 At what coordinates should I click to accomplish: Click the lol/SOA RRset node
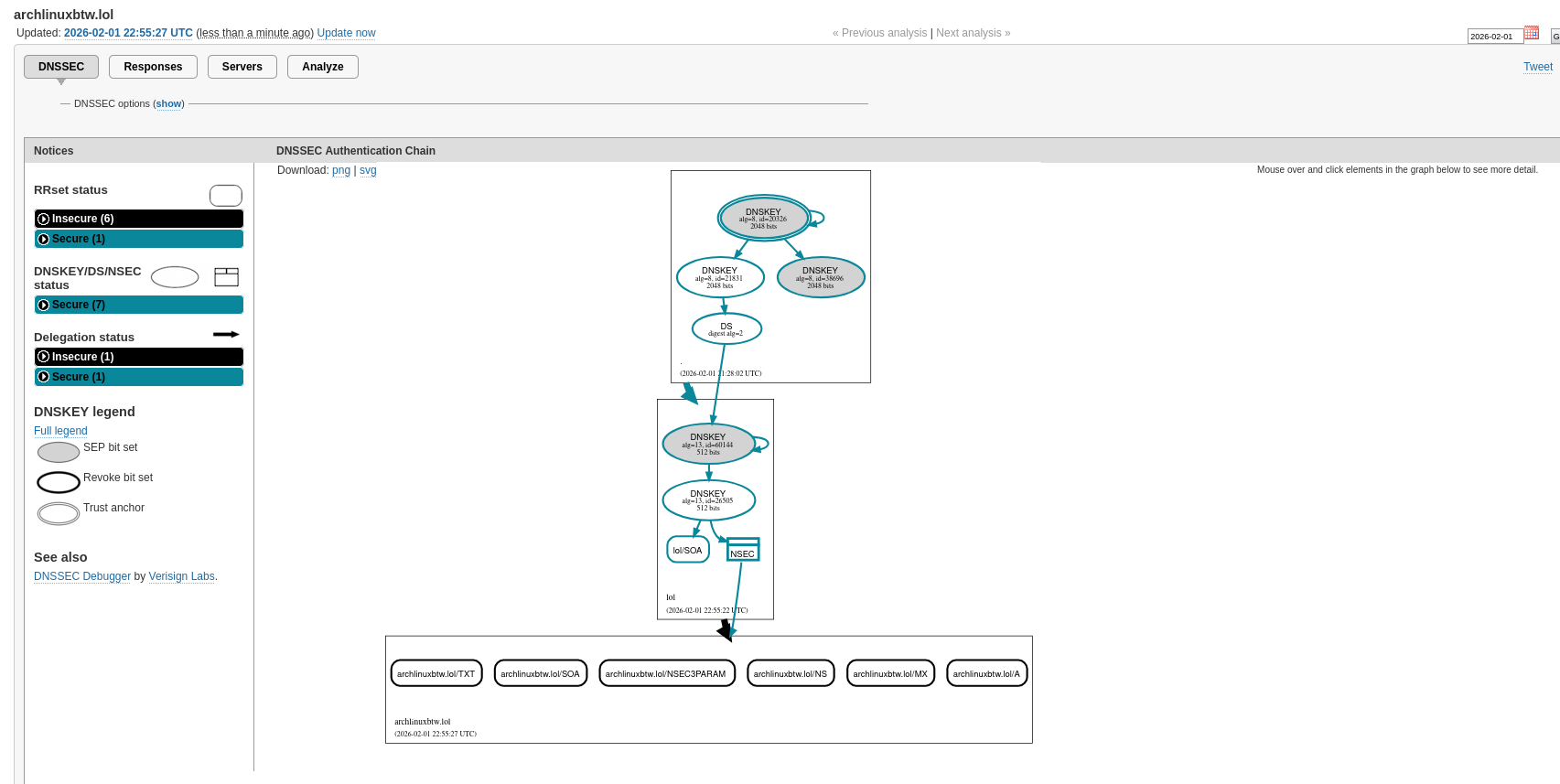(x=687, y=550)
